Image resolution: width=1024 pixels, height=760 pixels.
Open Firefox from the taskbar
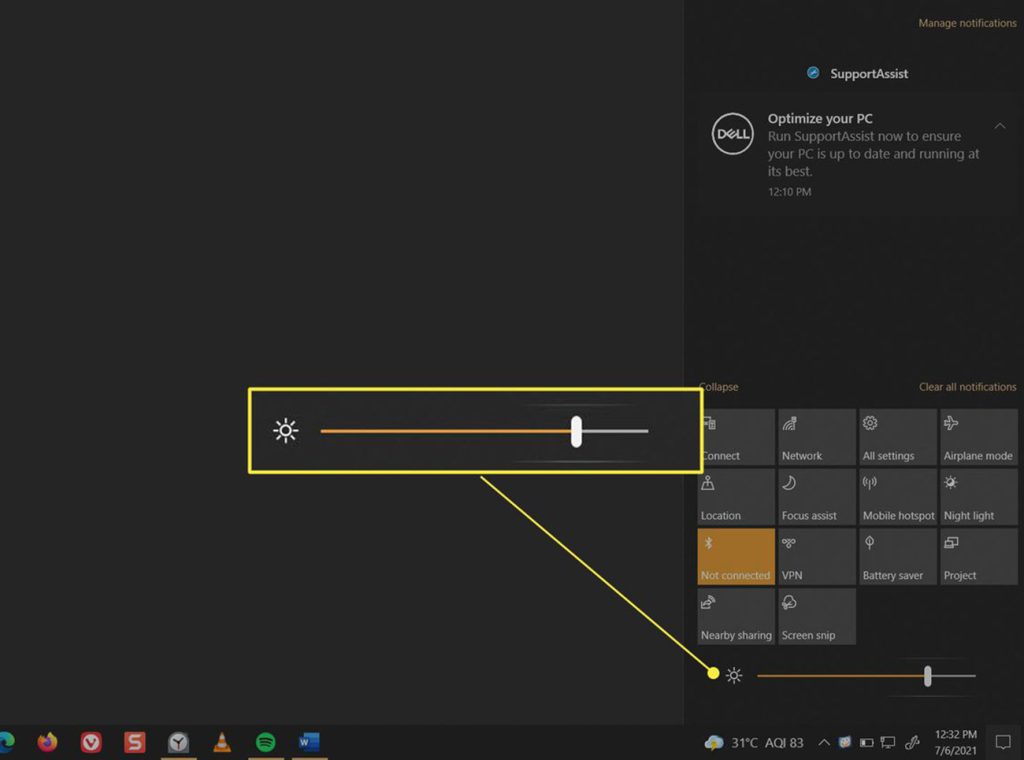(x=47, y=742)
